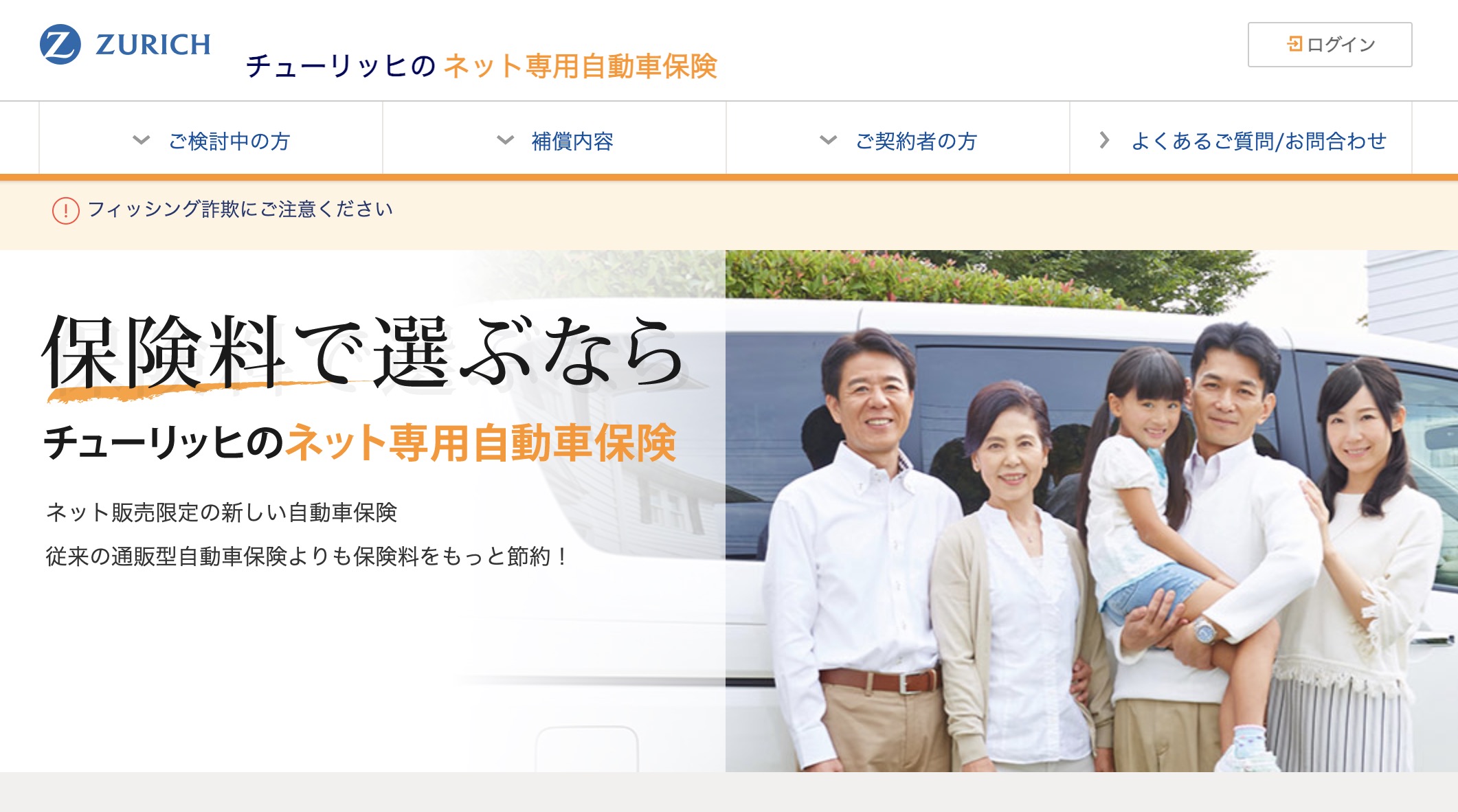
Task: Click the right arrow beside よくあるご質問
Action: click(x=1104, y=140)
